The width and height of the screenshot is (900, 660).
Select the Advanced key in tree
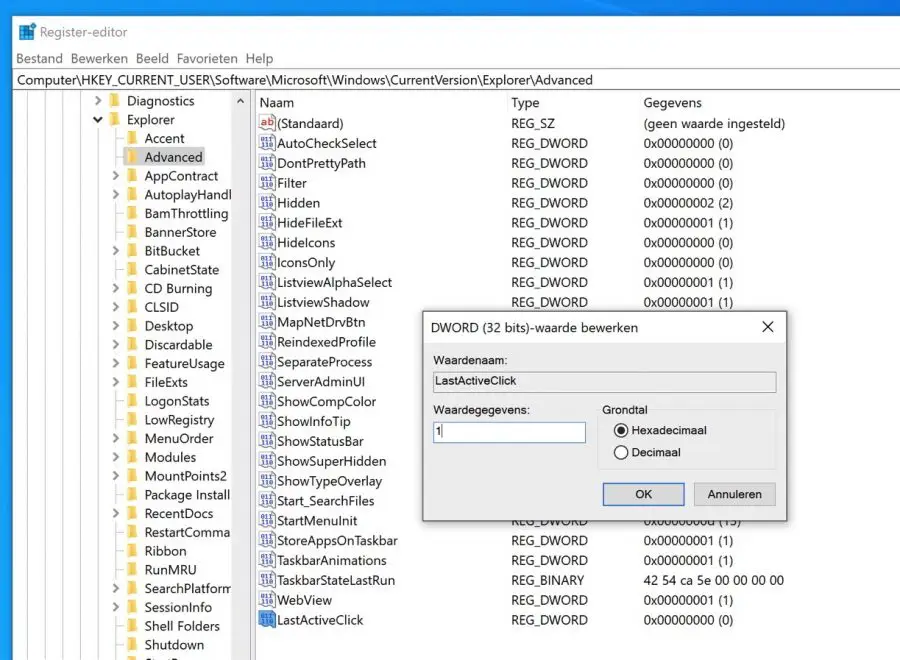point(173,157)
